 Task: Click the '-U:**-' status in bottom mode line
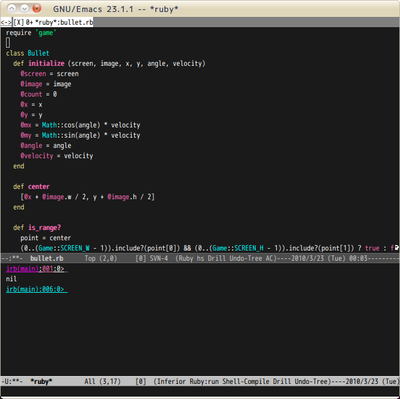point(12,381)
